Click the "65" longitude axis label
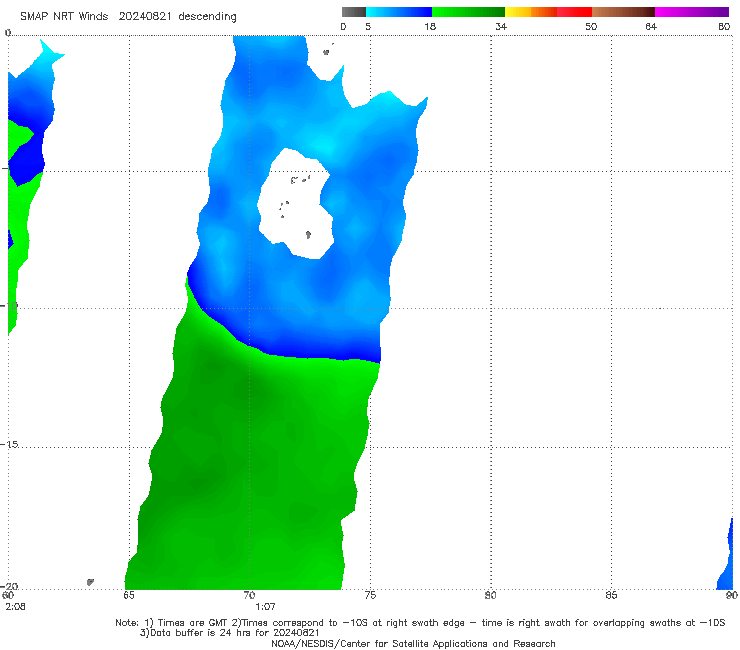 click(128, 595)
